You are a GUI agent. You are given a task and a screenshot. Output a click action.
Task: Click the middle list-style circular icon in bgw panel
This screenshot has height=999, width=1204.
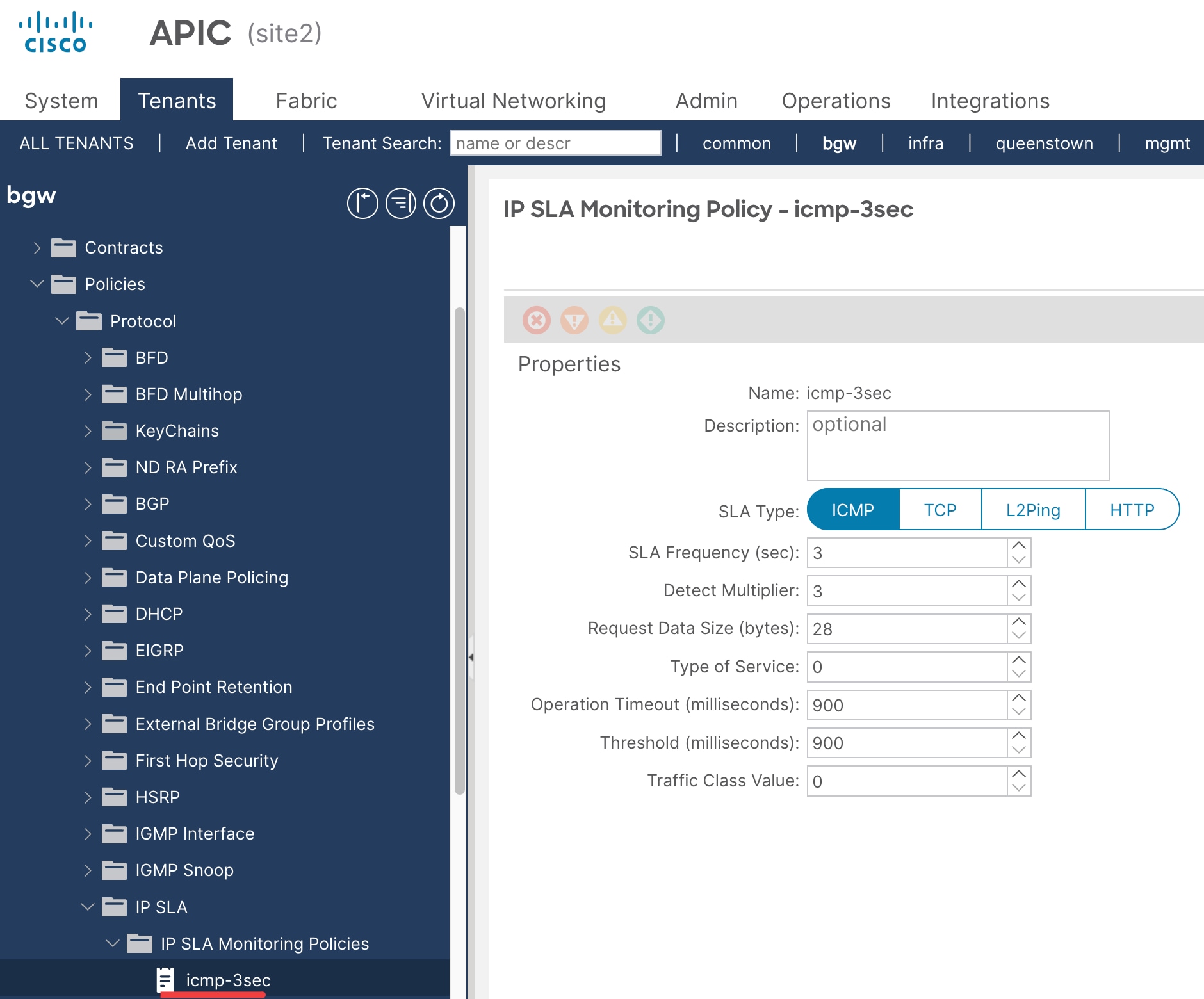(x=401, y=204)
